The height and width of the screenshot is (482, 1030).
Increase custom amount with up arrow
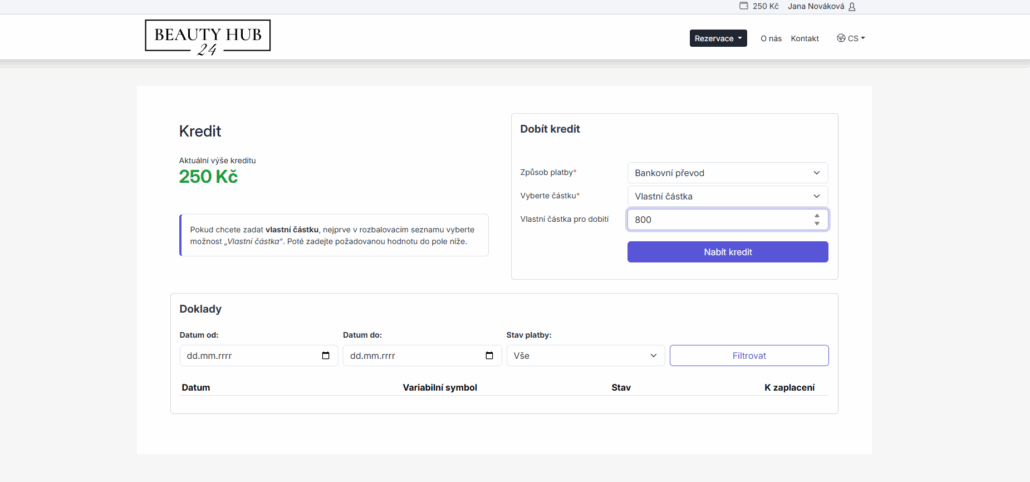point(817,215)
